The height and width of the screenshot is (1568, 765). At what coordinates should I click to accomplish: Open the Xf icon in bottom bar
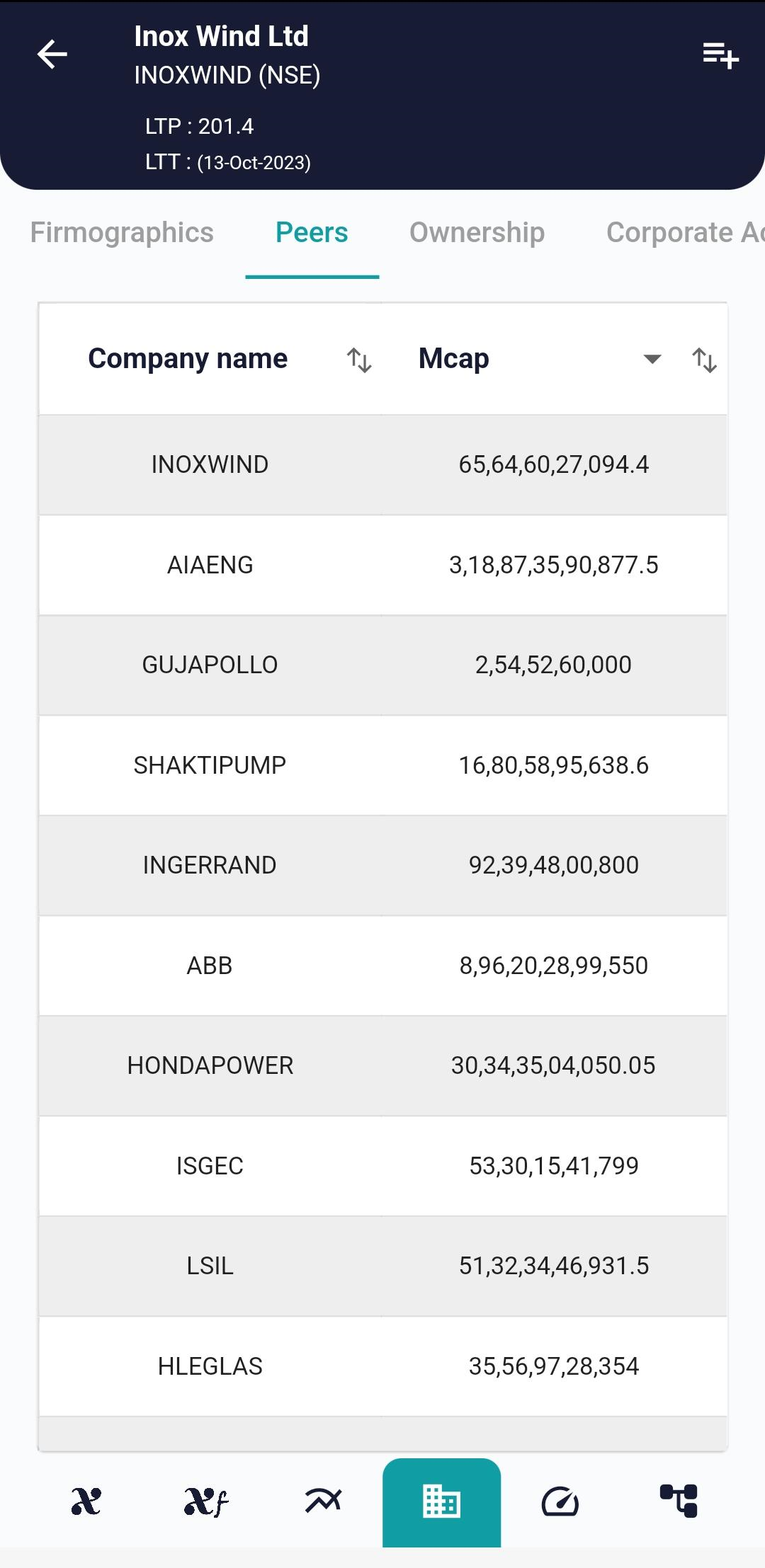[205, 1501]
